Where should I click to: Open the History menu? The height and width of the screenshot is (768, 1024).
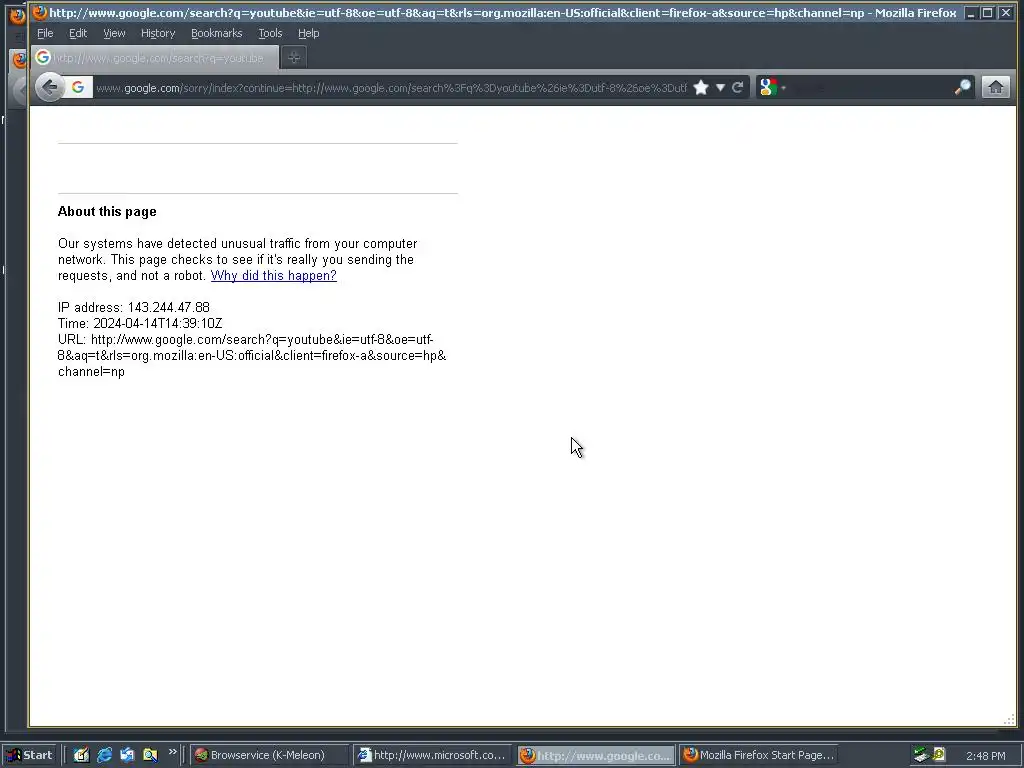pos(158,33)
